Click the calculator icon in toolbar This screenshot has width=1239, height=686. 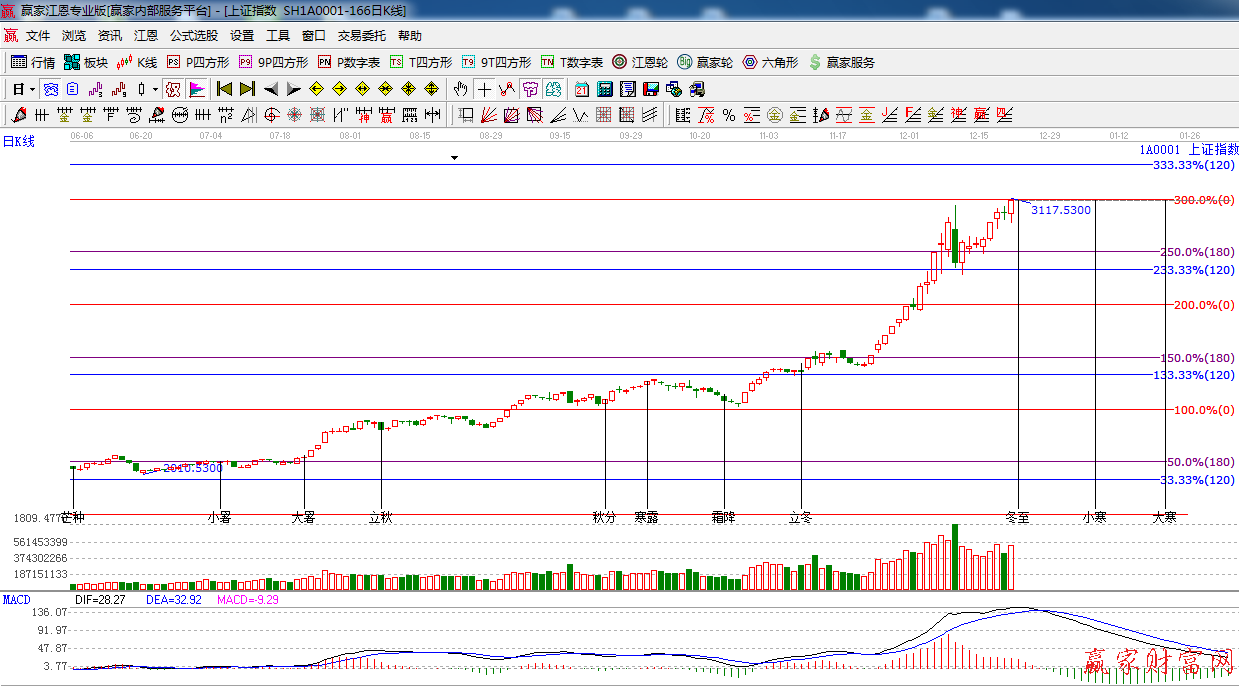point(604,89)
